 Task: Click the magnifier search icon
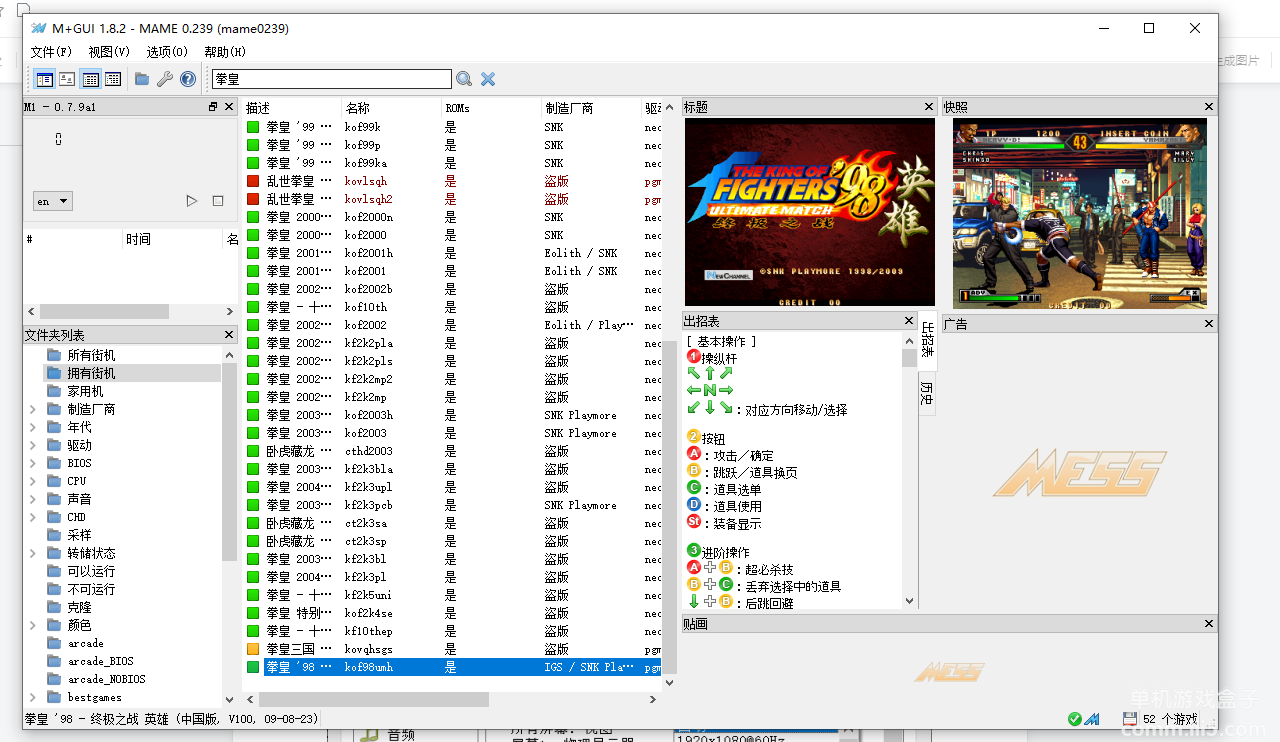(x=464, y=79)
